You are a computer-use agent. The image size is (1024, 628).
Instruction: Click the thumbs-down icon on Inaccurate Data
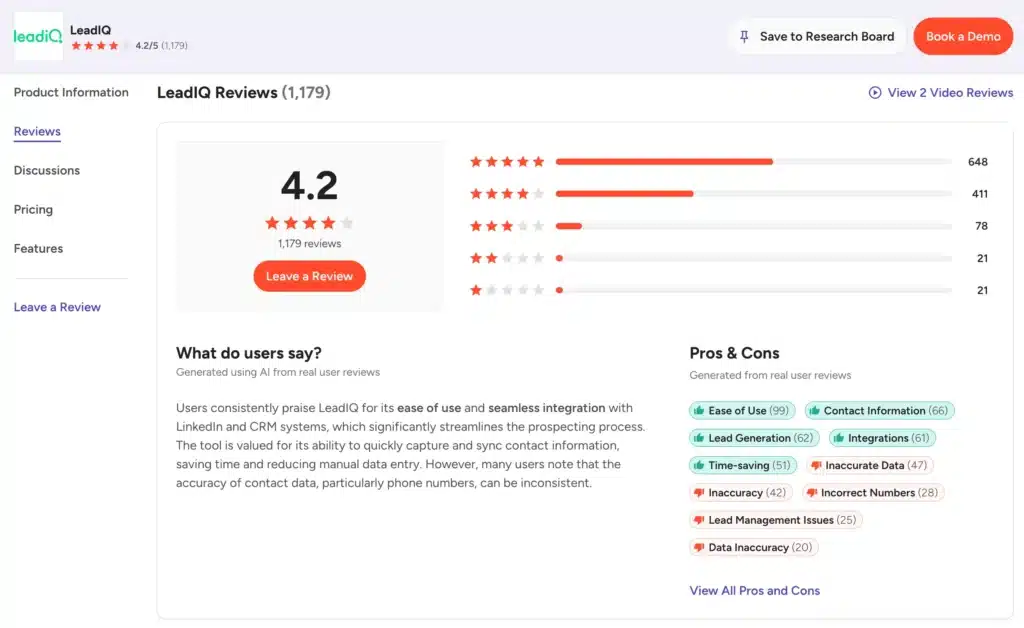click(816, 465)
